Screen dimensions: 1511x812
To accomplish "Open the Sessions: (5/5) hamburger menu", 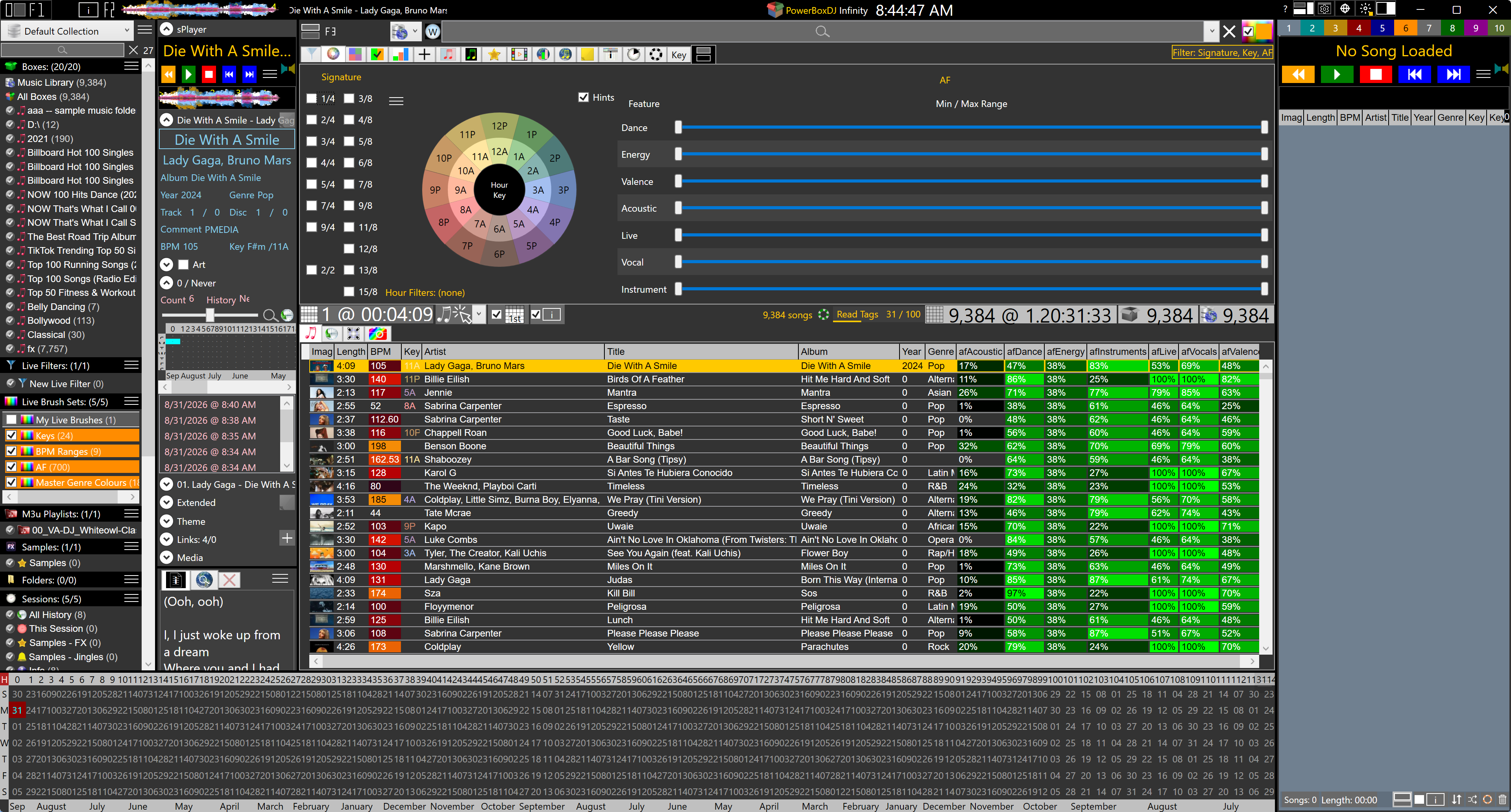I will [131, 599].
